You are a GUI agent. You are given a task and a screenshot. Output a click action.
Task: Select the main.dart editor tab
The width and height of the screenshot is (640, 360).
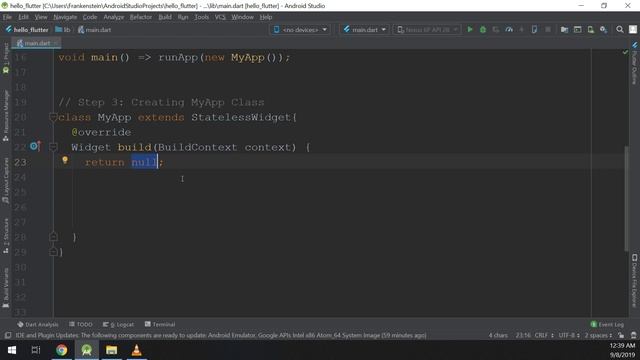36,43
